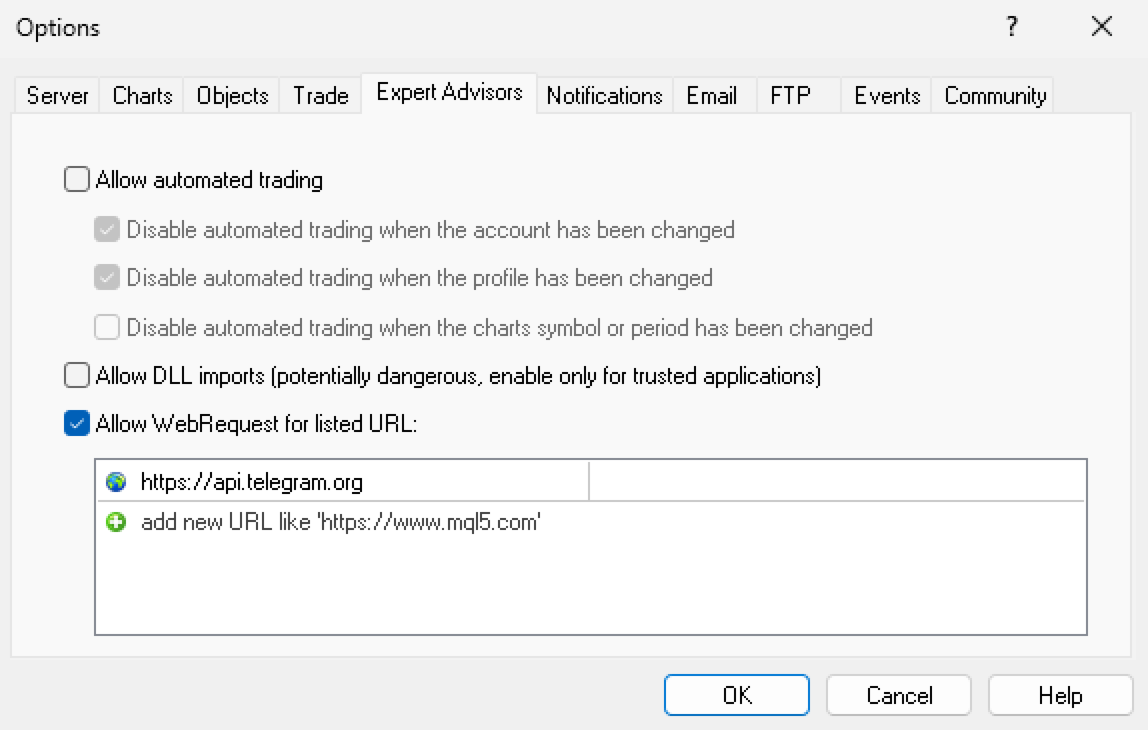The height and width of the screenshot is (730, 1148).
Task: Select the https://api.telegram.org URL entry
Action: point(252,482)
